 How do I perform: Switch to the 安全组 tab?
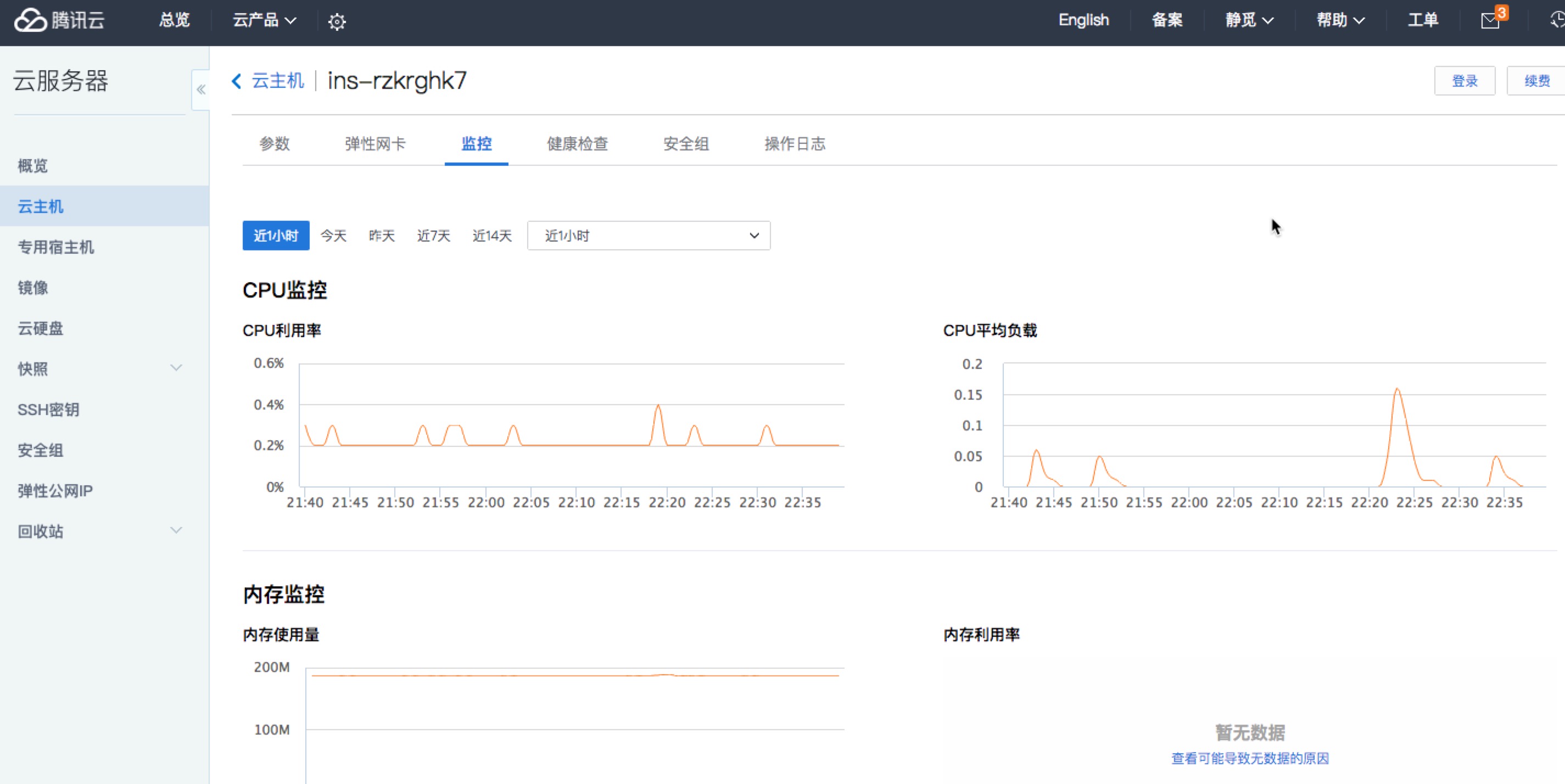pyautogui.click(x=686, y=144)
